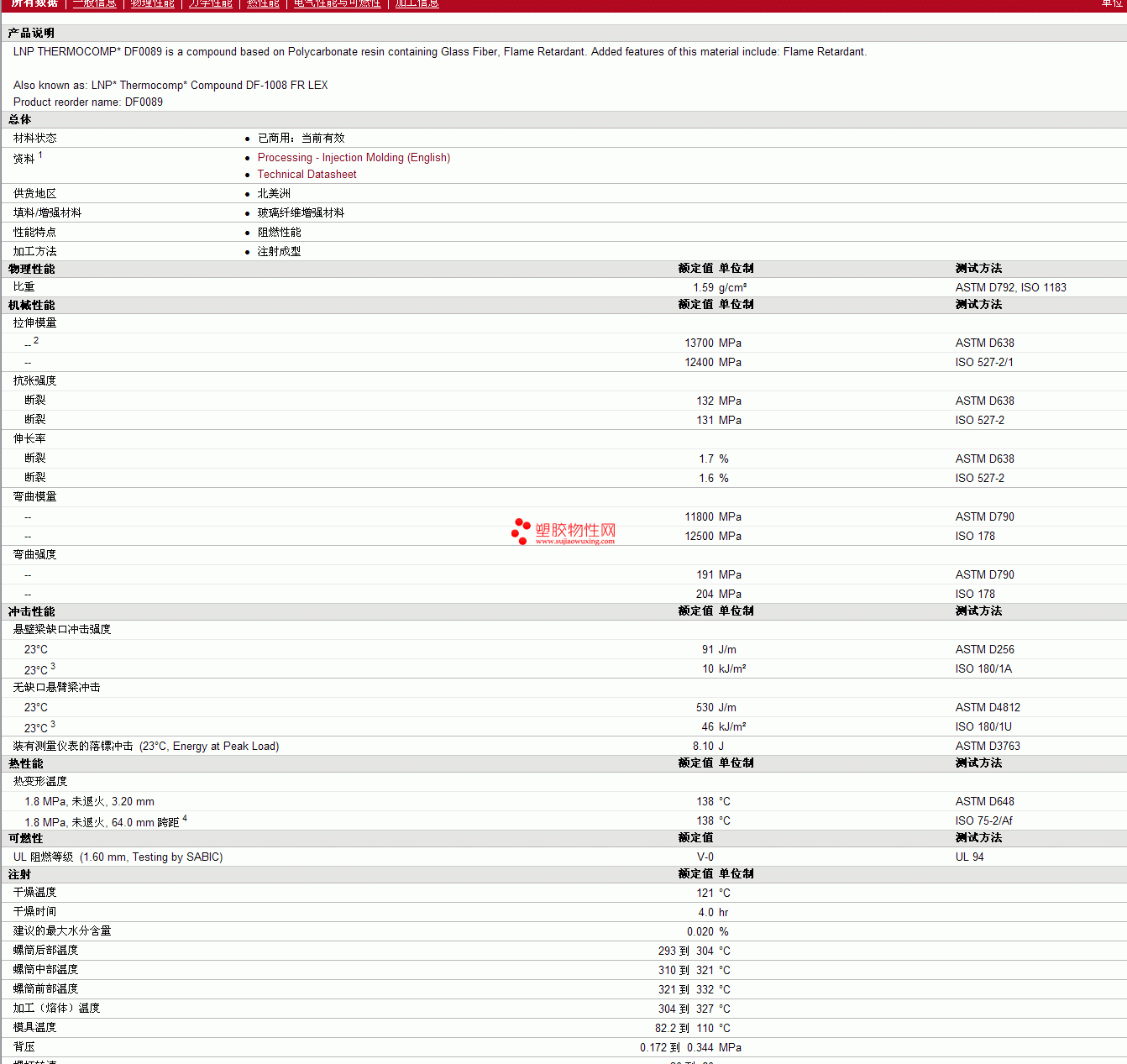This screenshot has width=1127, height=1064.
Task: Click the 'Also known as' line
Action: pos(170,85)
